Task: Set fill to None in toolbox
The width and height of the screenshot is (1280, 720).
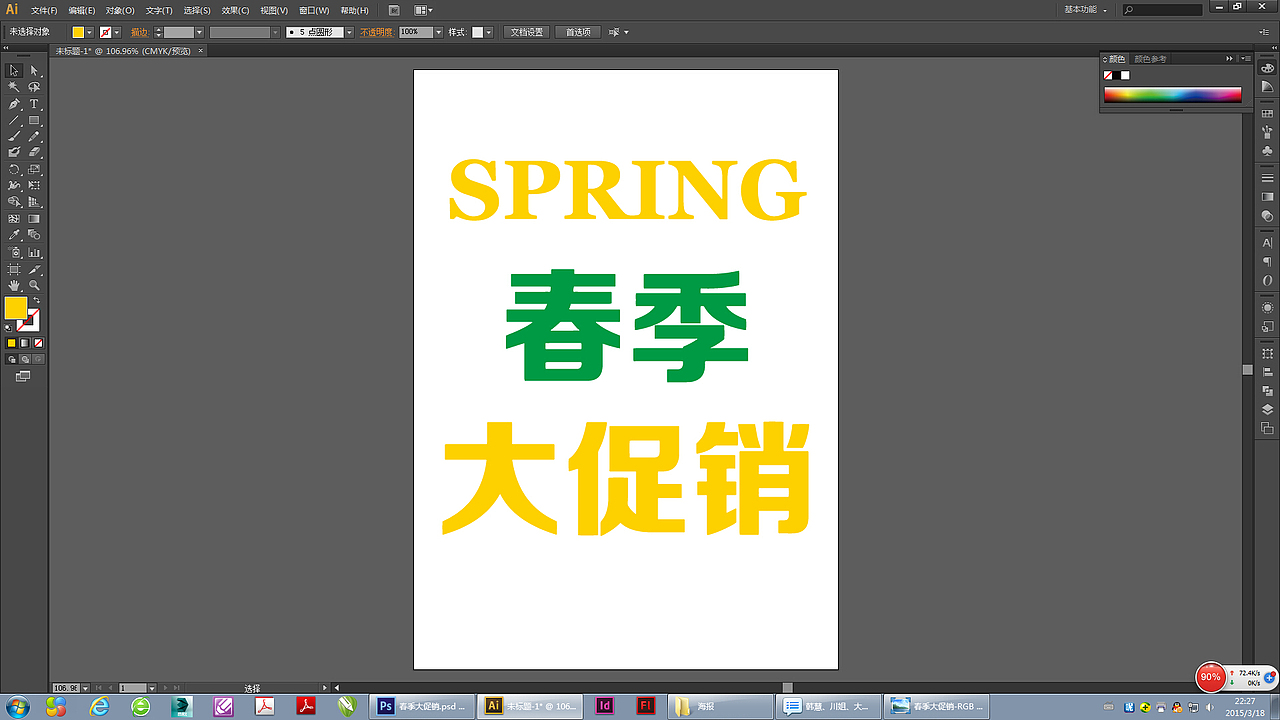Action: click(38, 343)
